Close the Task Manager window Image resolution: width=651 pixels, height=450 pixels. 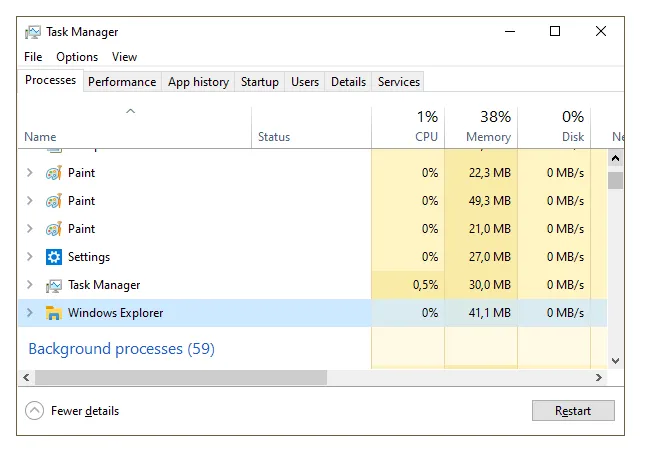(600, 32)
